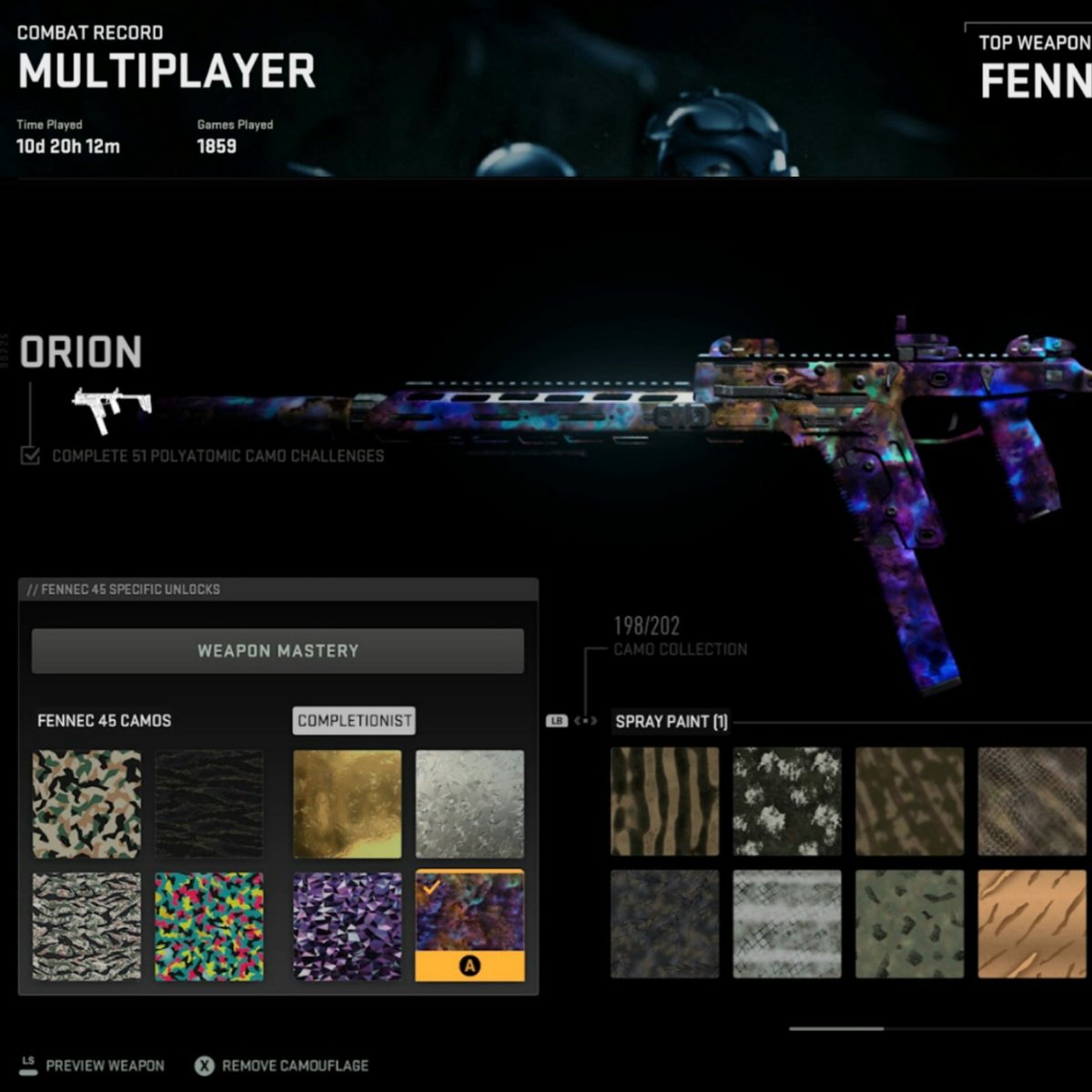Select the Platinum silver completionist camo
Image resolution: width=1092 pixels, height=1092 pixels.
click(x=470, y=804)
